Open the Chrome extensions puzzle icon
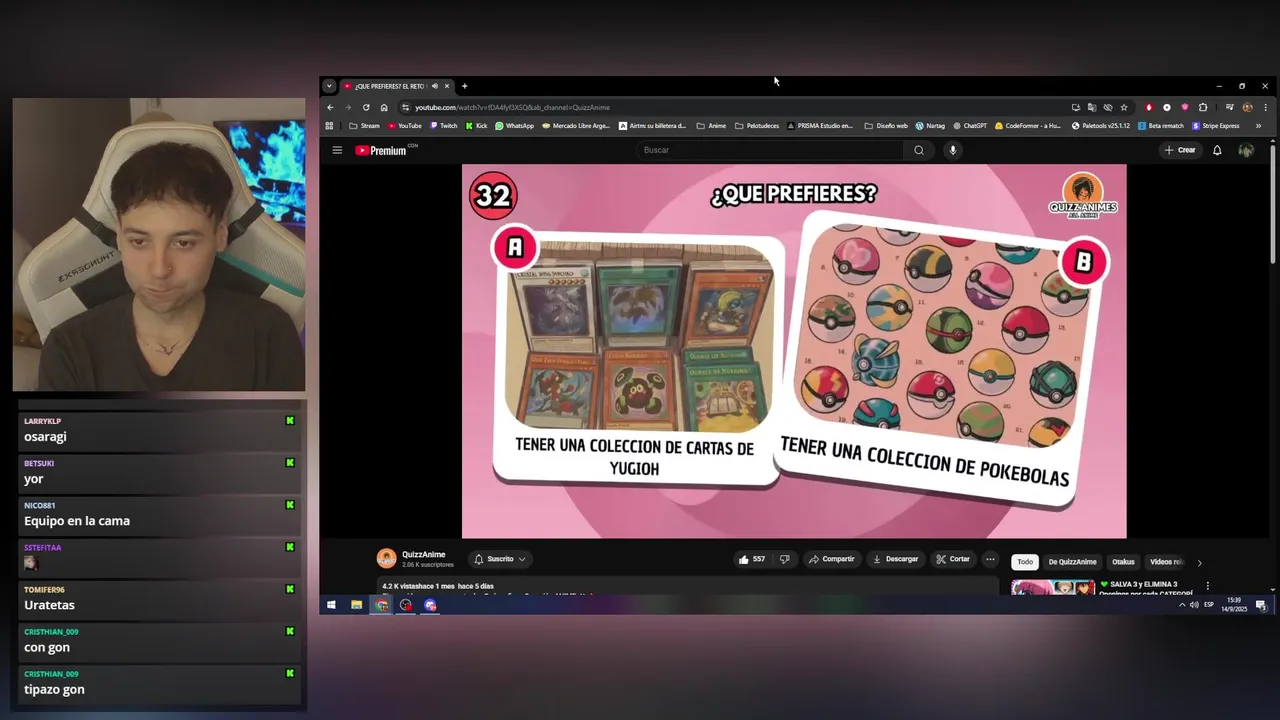The image size is (1280, 720). click(1203, 107)
